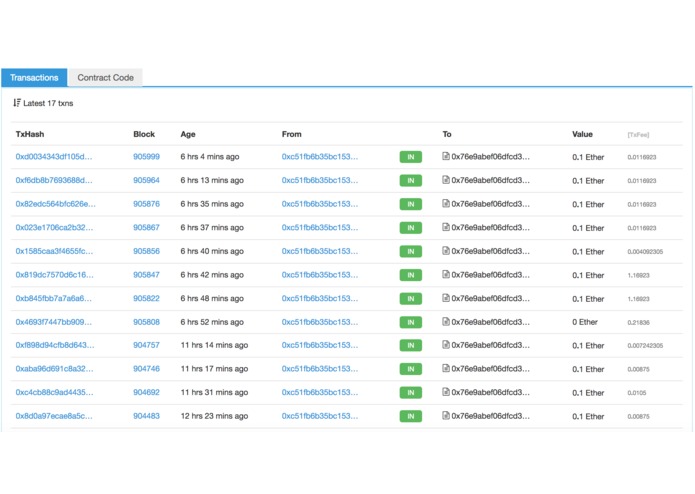
Task: Click the TxHash column header
Action: 30,134
